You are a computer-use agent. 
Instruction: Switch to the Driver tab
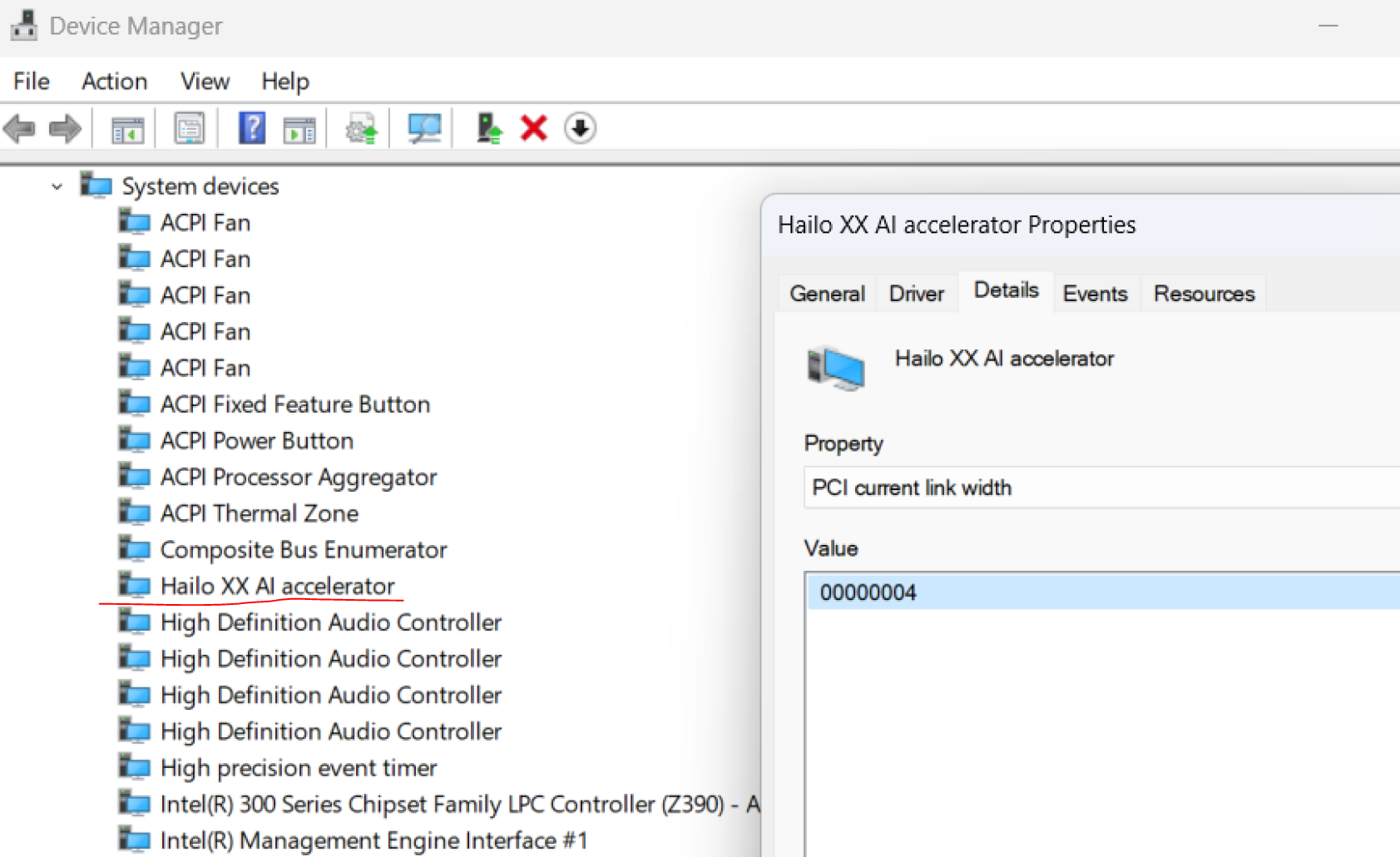[916, 293]
